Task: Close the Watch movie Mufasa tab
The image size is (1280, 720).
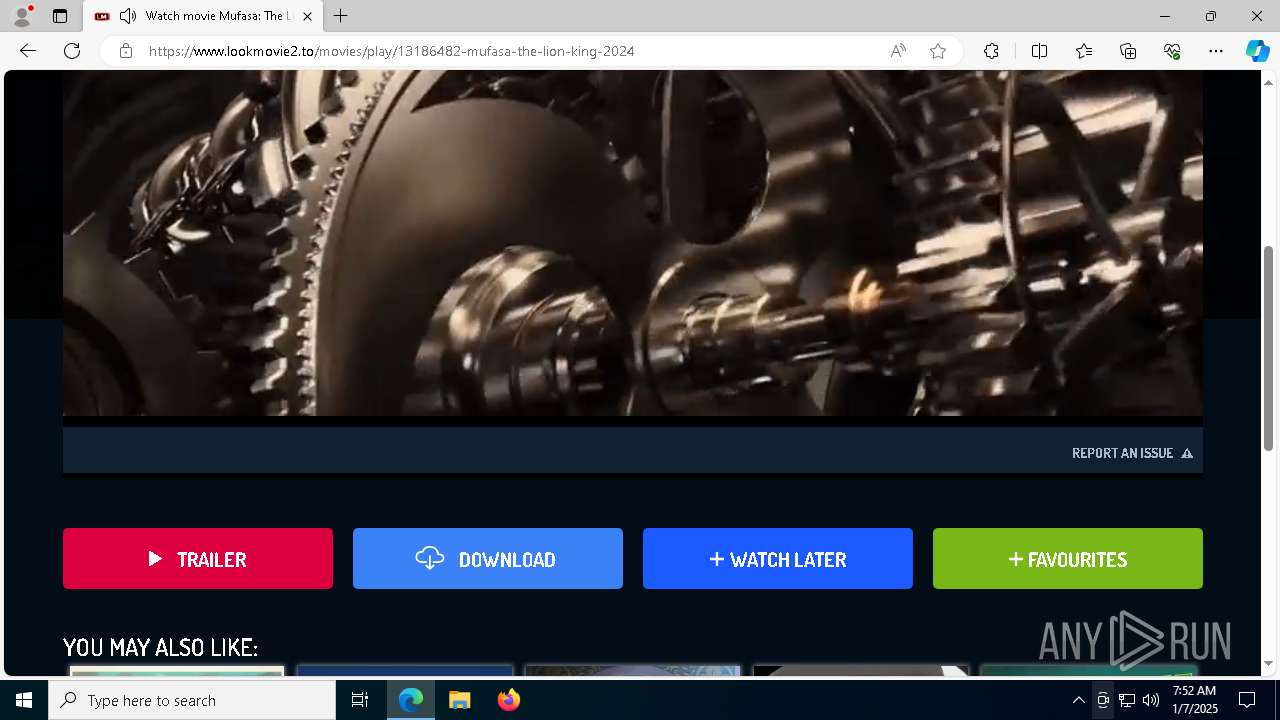Action: click(307, 16)
